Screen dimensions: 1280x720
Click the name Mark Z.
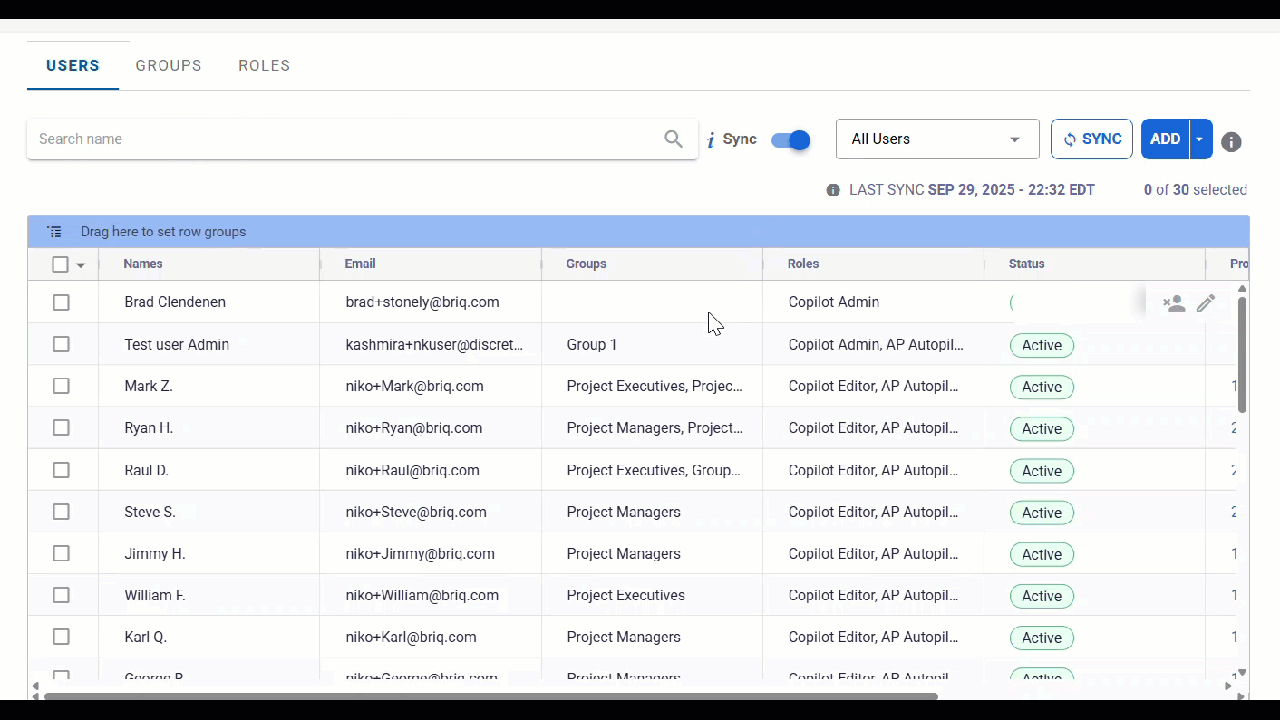pos(148,386)
